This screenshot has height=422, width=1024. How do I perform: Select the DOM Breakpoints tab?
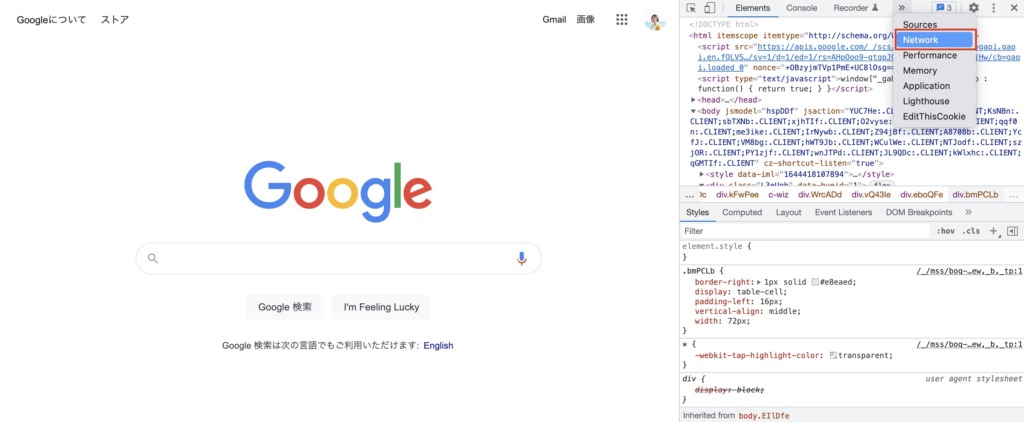pos(919,212)
